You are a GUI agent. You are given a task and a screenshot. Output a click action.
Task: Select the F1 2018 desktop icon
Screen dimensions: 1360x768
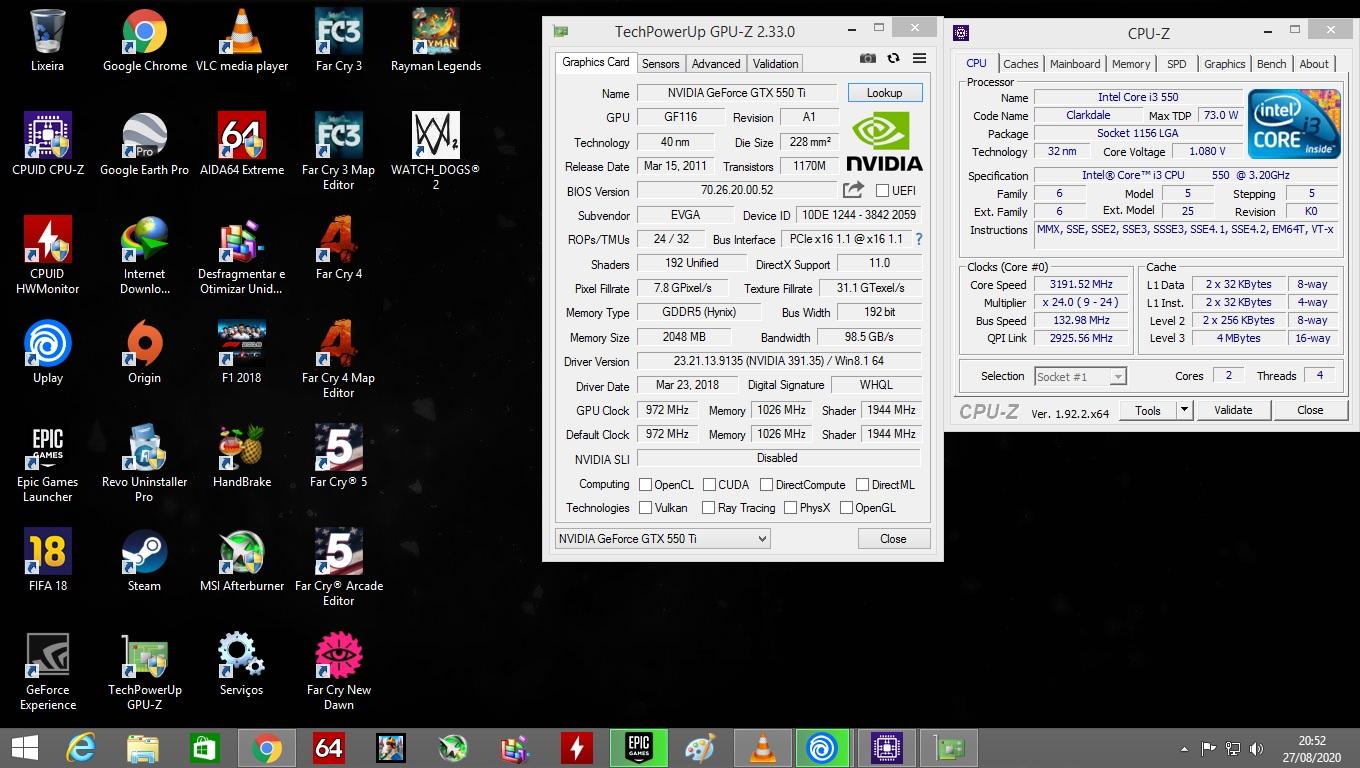241,352
